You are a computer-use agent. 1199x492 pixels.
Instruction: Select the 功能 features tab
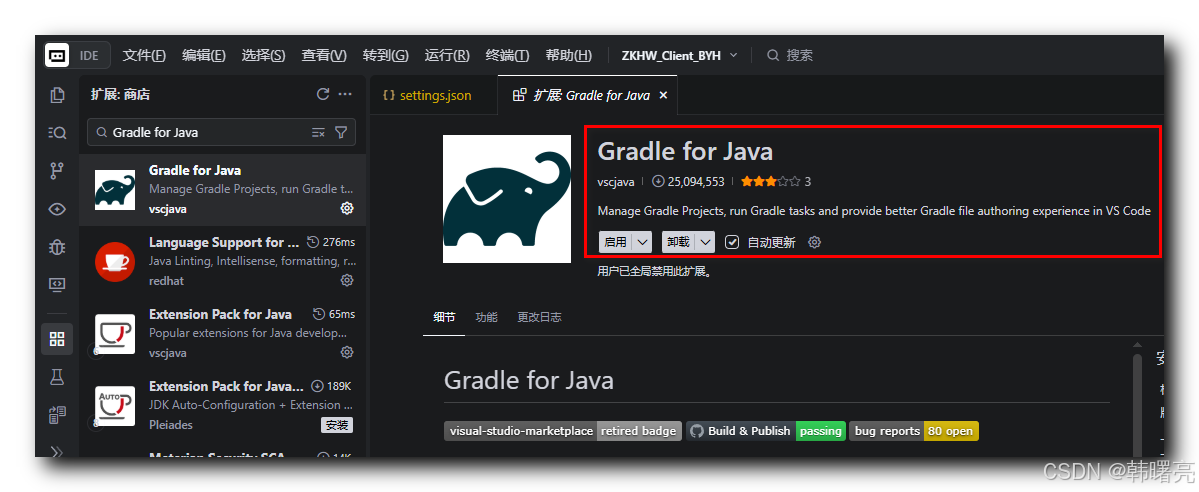click(486, 317)
